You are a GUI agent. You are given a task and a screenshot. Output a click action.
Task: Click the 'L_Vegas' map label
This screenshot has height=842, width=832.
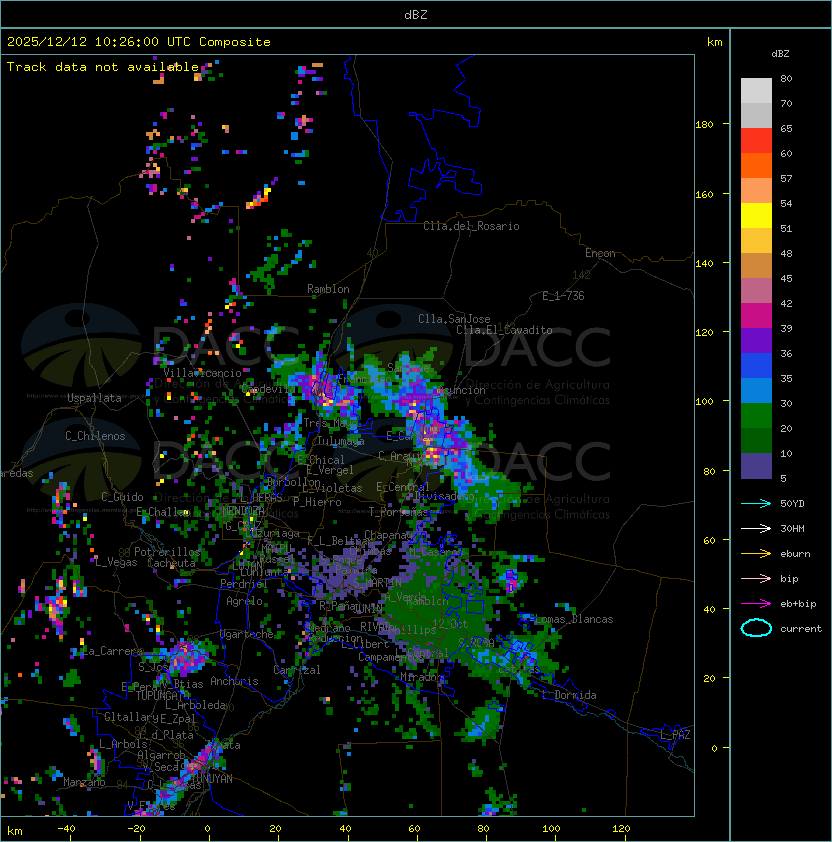point(116,562)
